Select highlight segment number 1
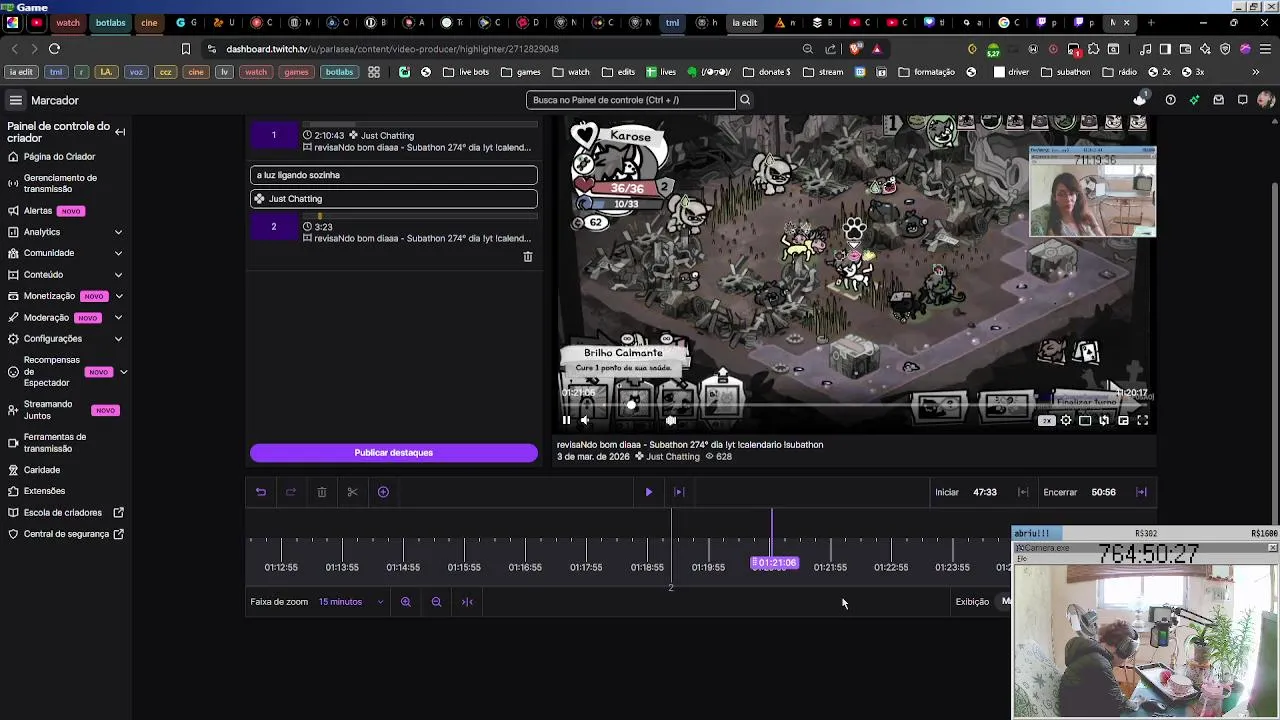The width and height of the screenshot is (1280, 720). pyautogui.click(x=273, y=135)
